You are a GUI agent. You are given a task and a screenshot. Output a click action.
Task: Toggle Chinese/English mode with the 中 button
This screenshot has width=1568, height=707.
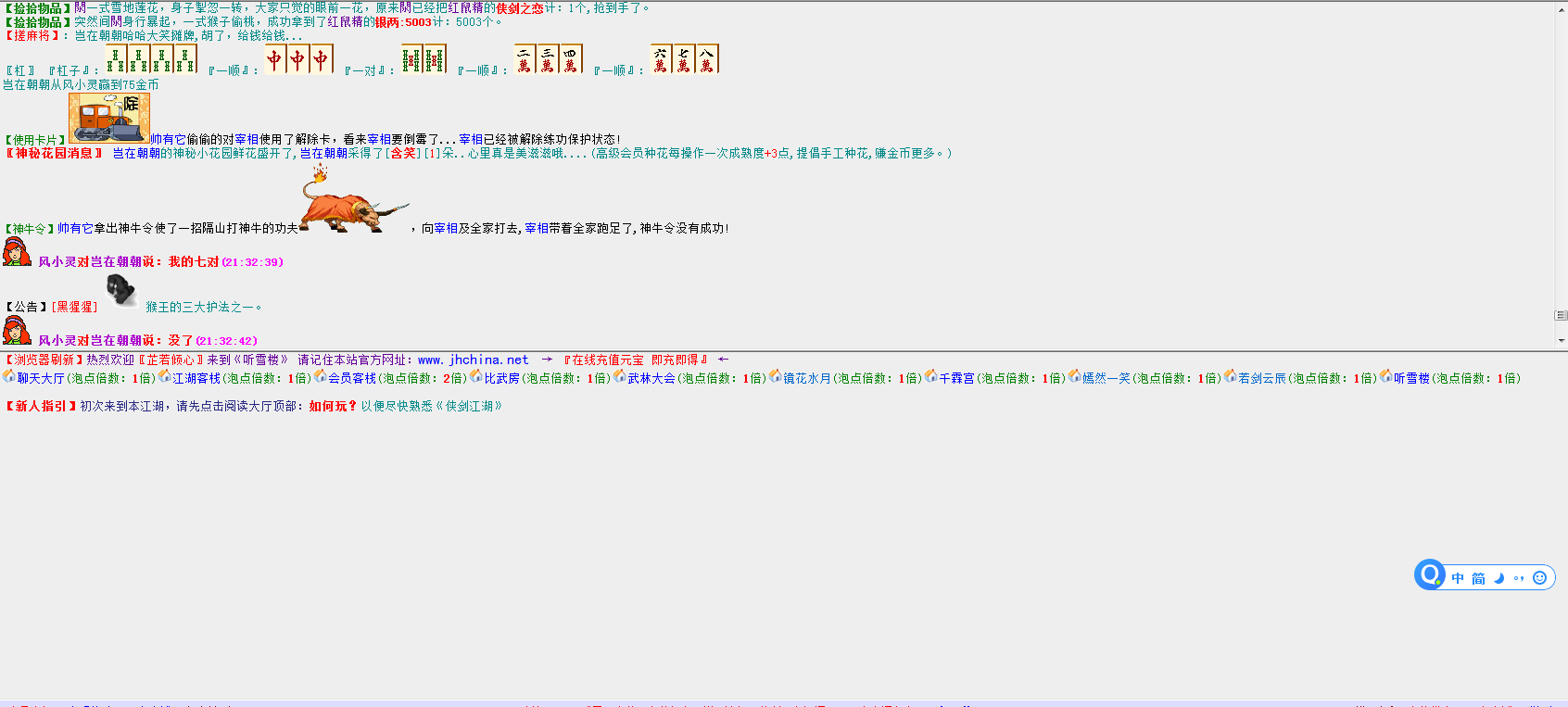point(1458,578)
